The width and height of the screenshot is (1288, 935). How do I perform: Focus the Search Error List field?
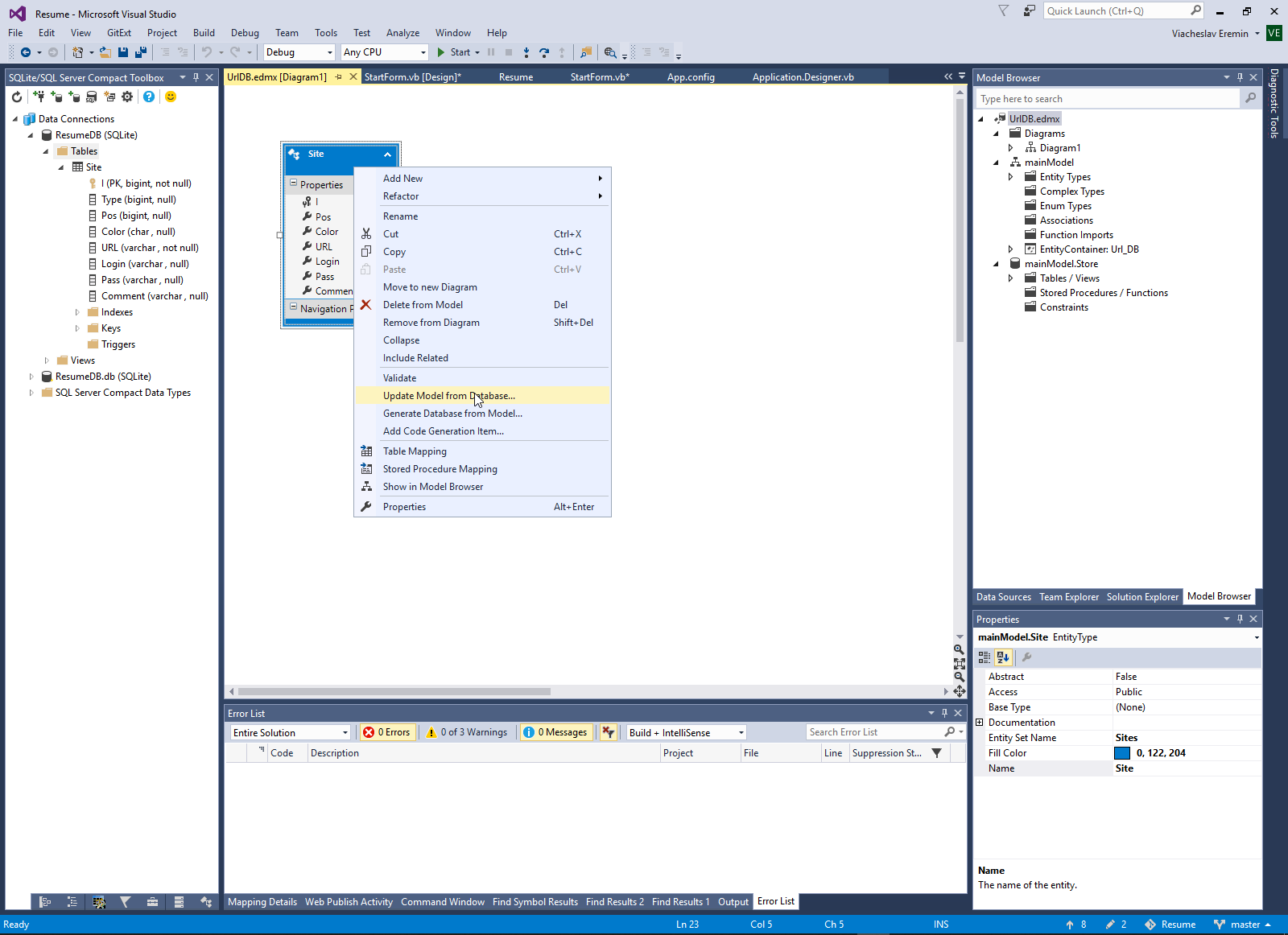coord(877,732)
